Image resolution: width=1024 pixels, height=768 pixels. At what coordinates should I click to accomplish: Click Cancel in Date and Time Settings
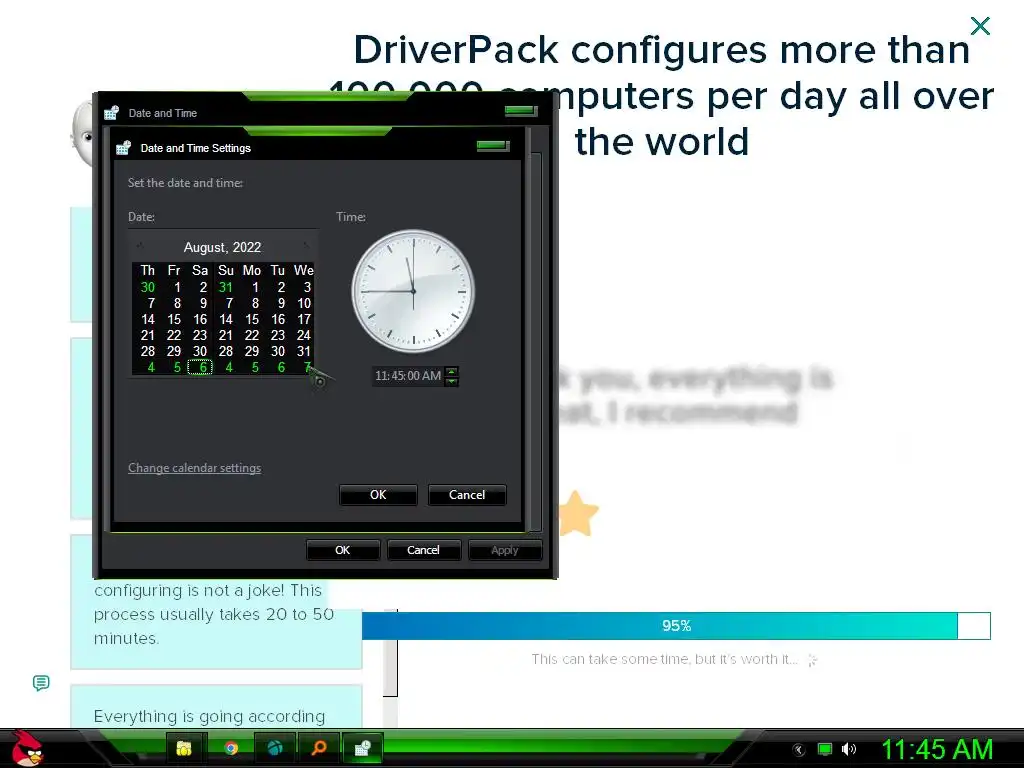coord(467,495)
